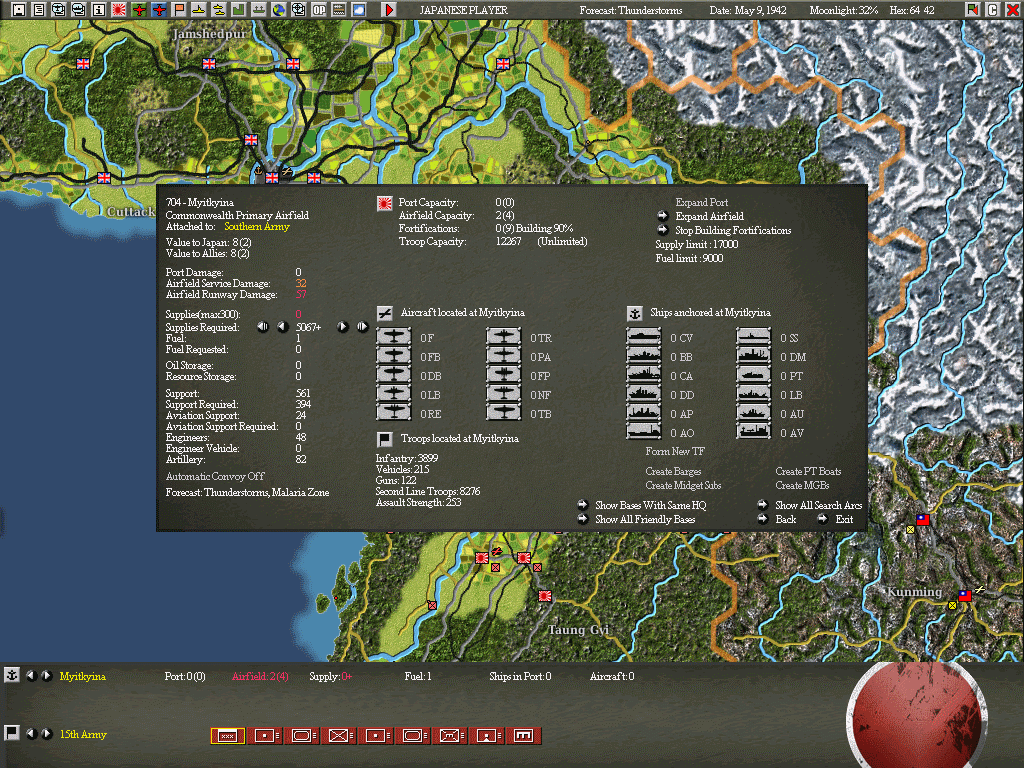Click the flag icon beside 15th Army

11,733
